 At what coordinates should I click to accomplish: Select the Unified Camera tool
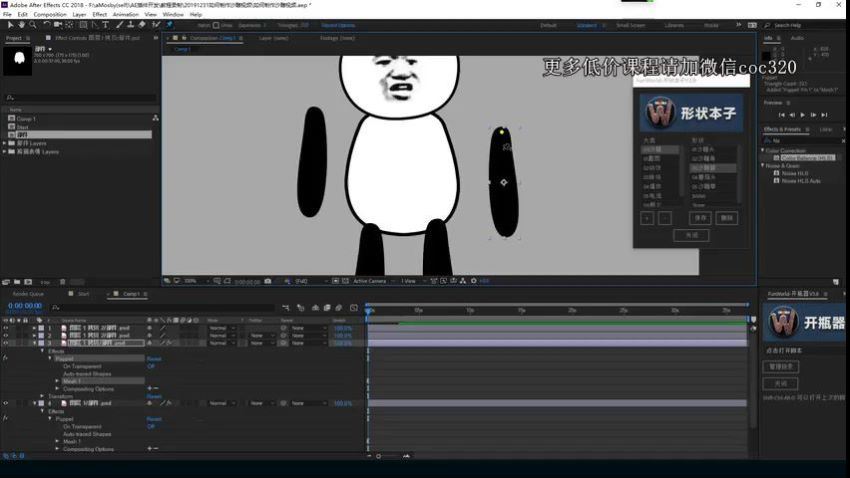[57, 25]
